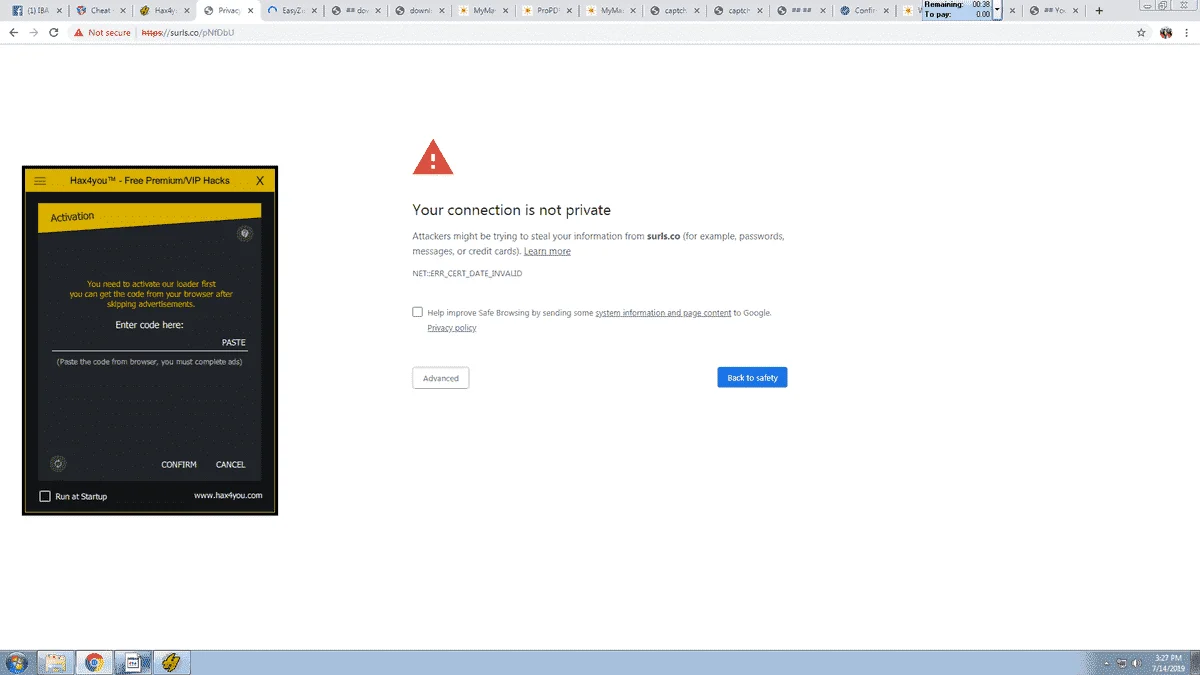This screenshot has height=675, width=1200.
Task: Open system information and page content link
Action: [x=663, y=313]
